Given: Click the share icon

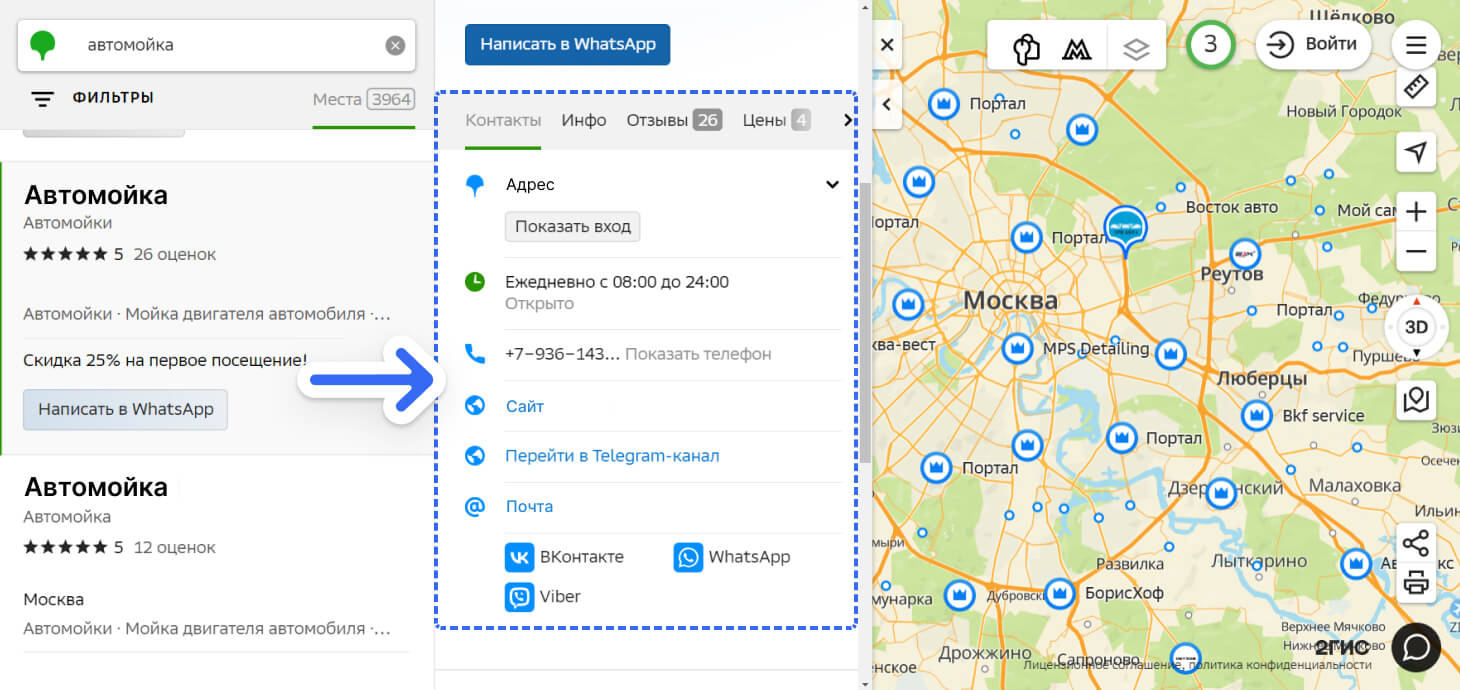Looking at the screenshot, I should click(1416, 543).
